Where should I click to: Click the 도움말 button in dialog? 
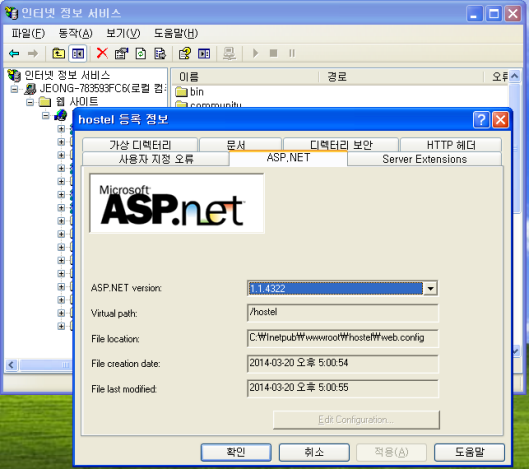(x=469, y=452)
